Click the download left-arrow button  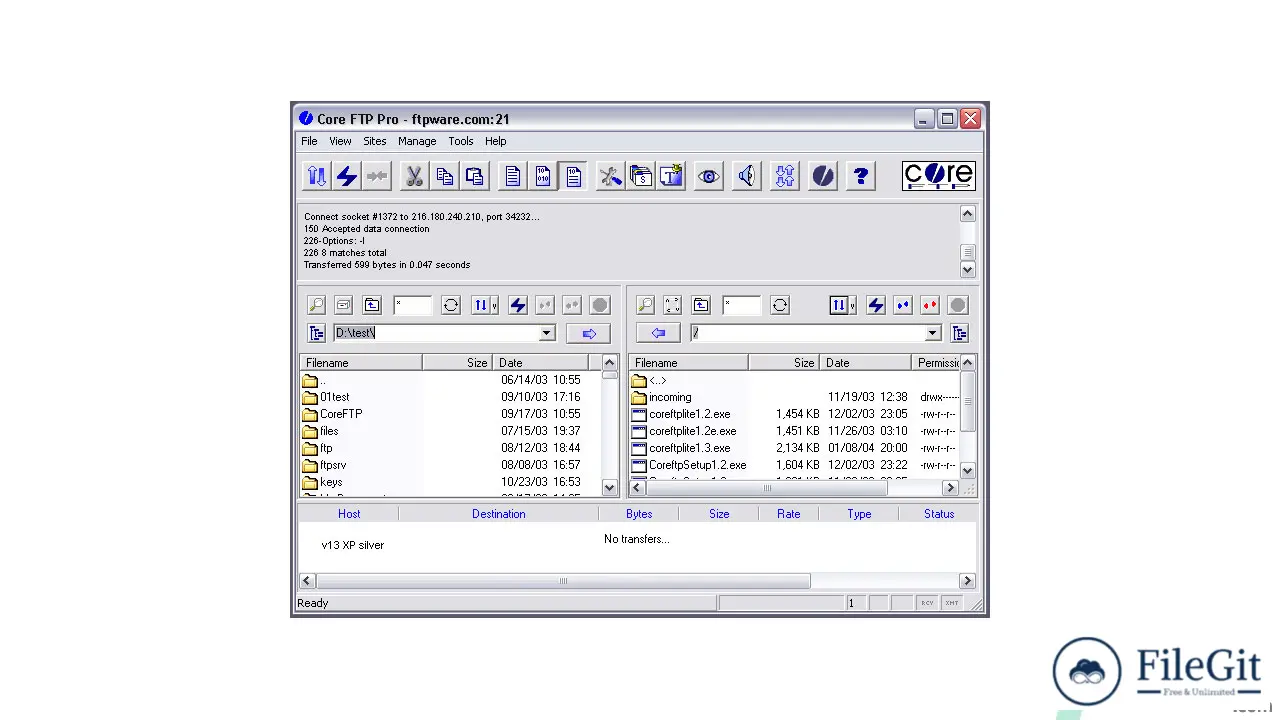[x=657, y=333]
